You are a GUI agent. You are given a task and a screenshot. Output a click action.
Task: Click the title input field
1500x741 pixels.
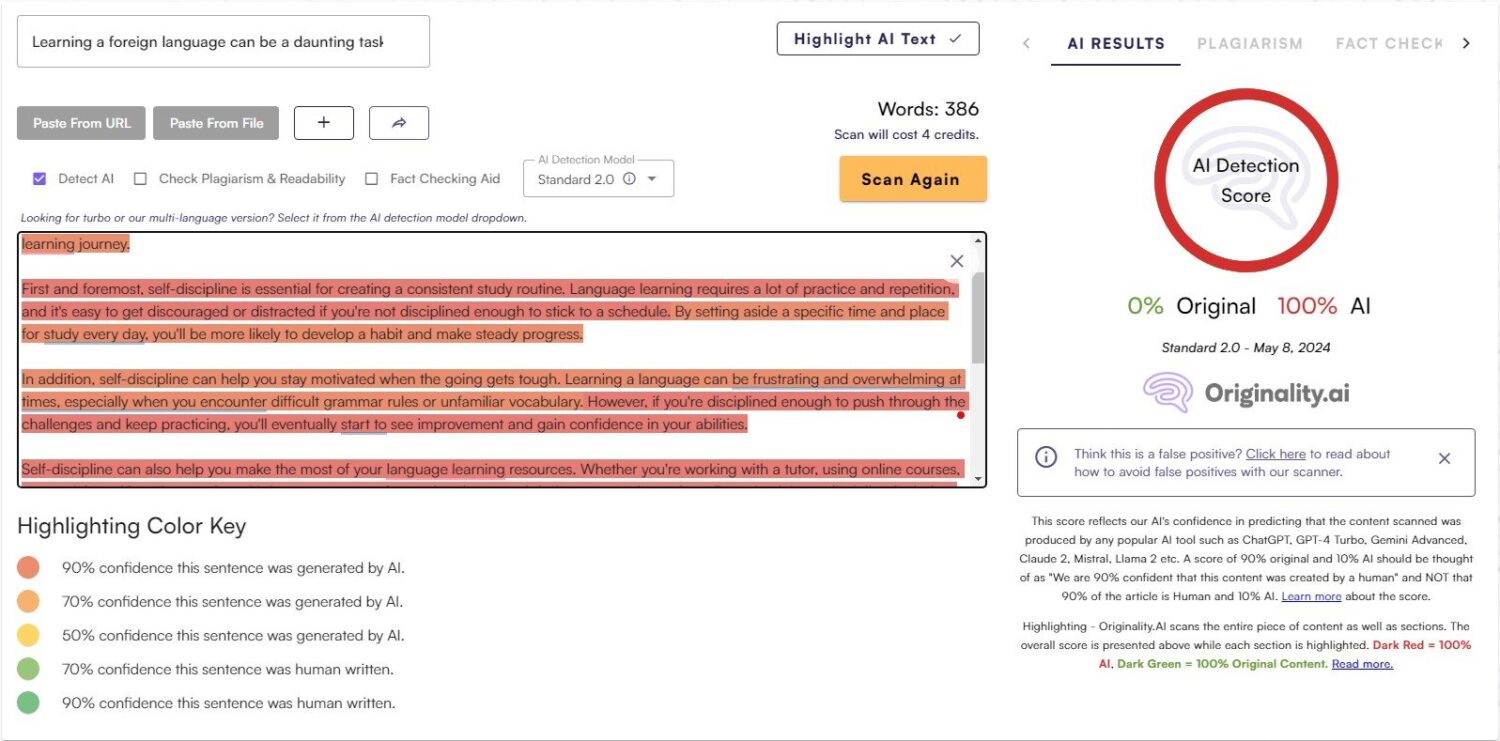(x=223, y=42)
